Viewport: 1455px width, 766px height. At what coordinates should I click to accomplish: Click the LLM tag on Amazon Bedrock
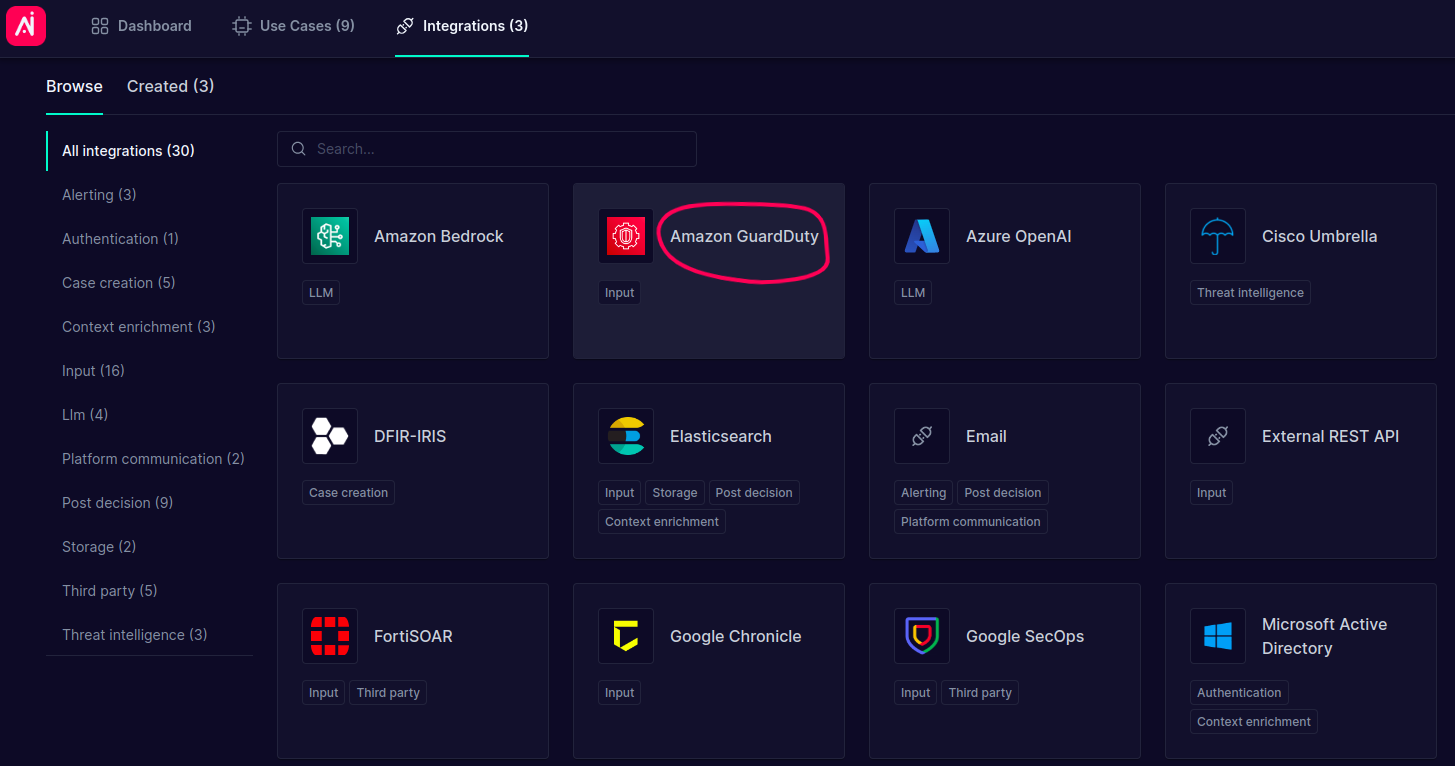pyautogui.click(x=321, y=293)
